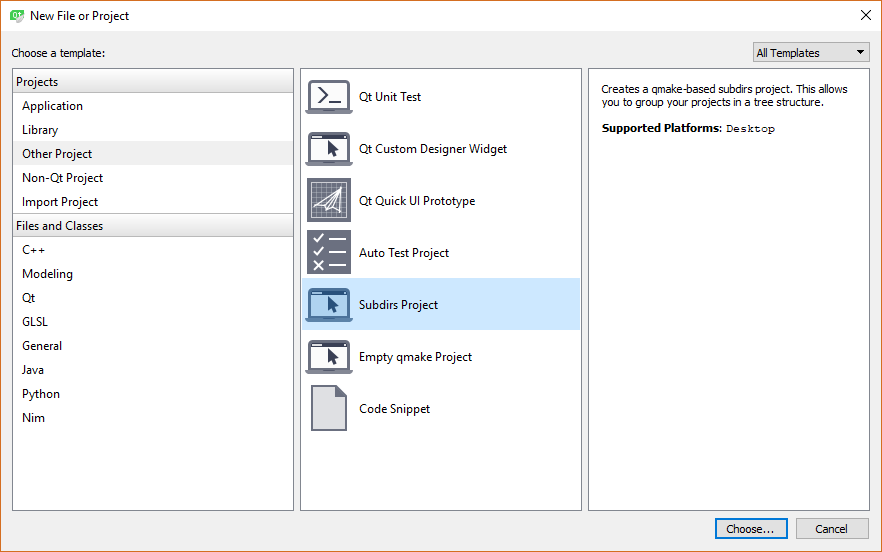This screenshot has width=882, height=552.
Task: Click the Code Snippet document icon
Action: coord(328,409)
